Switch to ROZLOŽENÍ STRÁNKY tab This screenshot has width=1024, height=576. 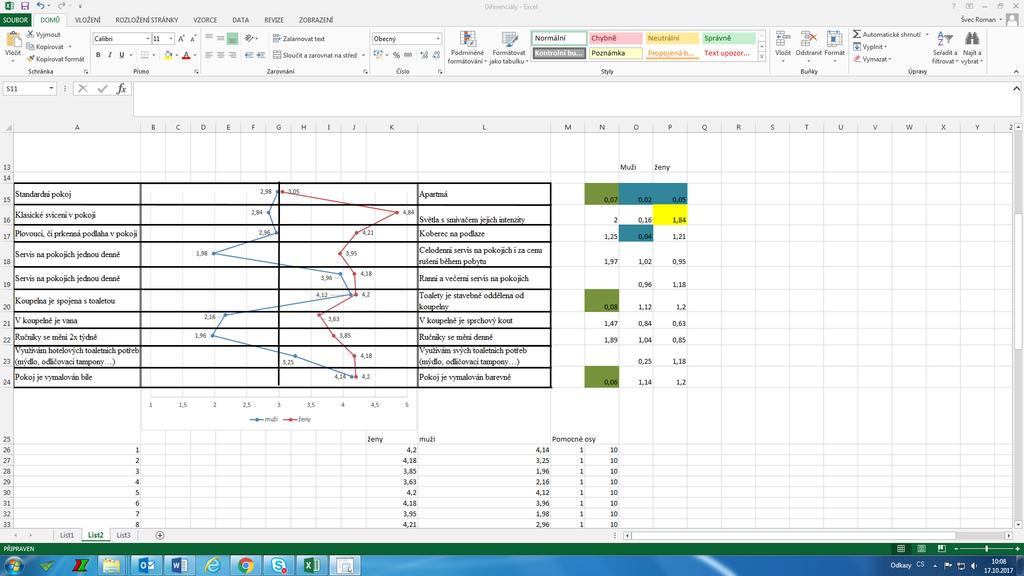point(147,20)
